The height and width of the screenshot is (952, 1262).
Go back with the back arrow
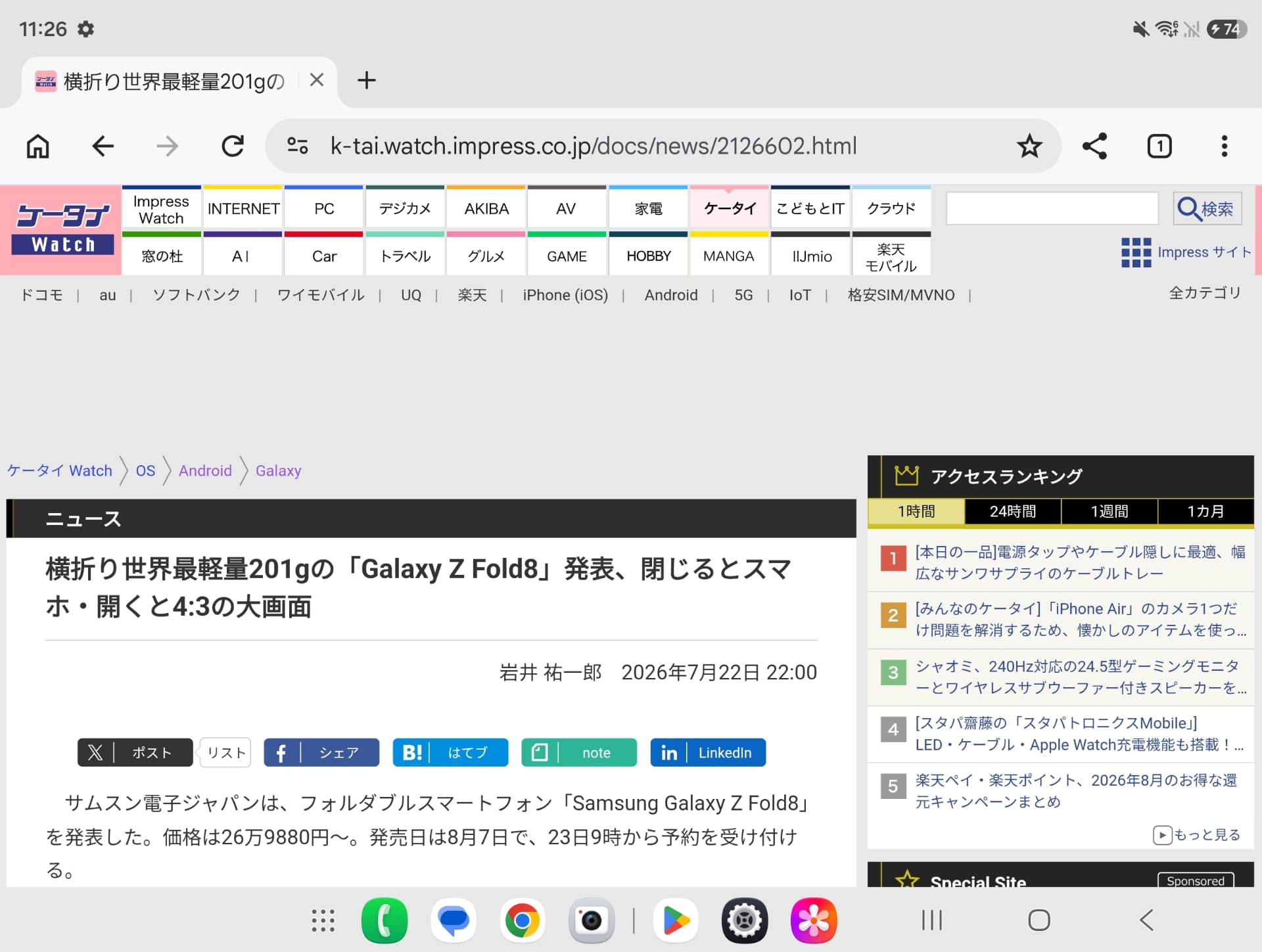[x=103, y=146]
